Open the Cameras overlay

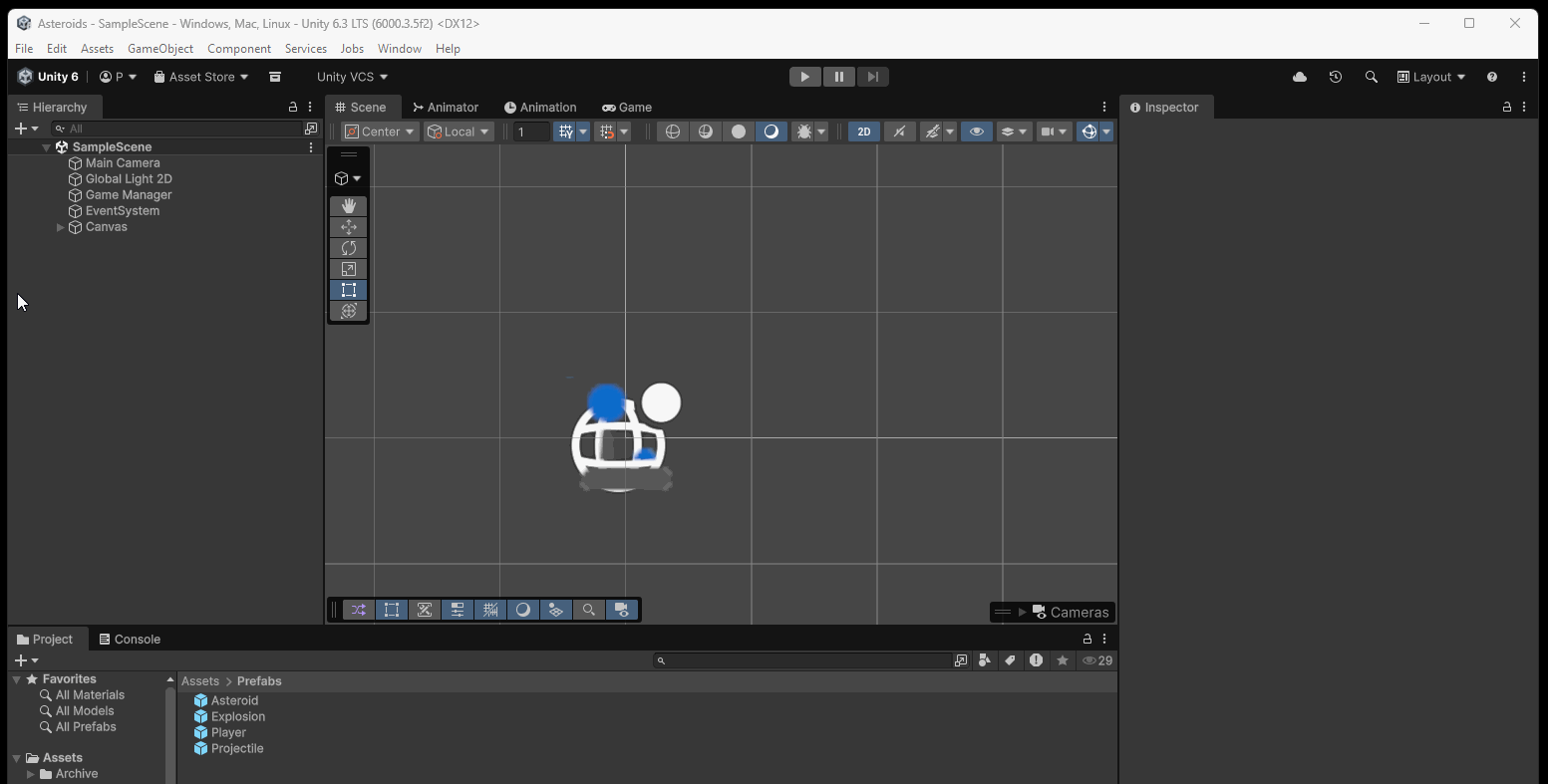pyautogui.click(x=1071, y=612)
